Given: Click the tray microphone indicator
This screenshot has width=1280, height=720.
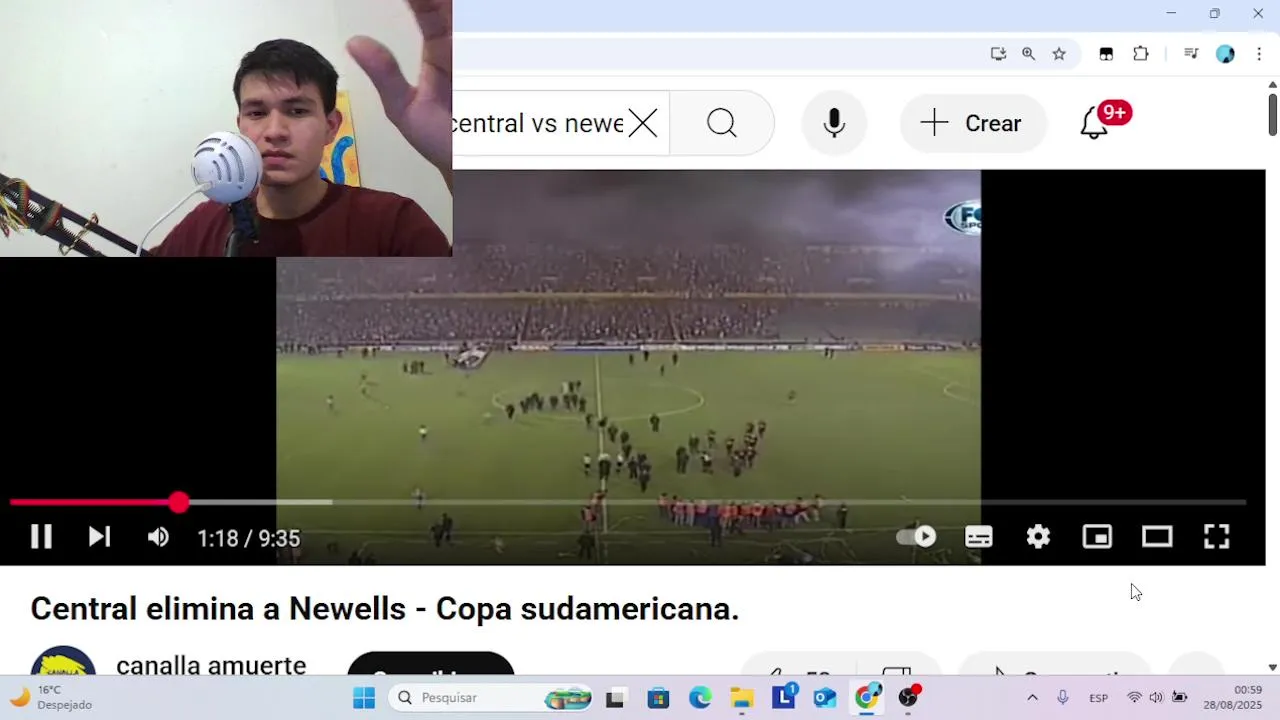Looking at the screenshot, I should click(x=1062, y=697).
